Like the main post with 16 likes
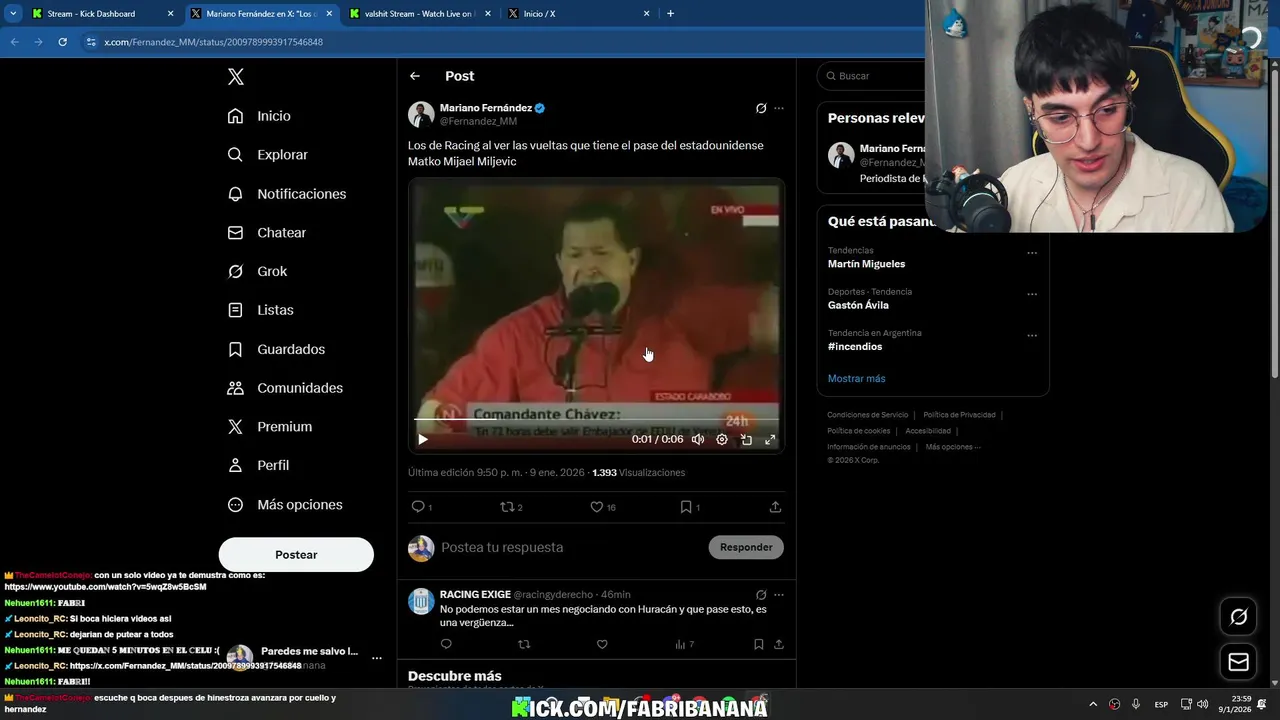Image resolution: width=1280 pixels, height=720 pixels. 597,507
